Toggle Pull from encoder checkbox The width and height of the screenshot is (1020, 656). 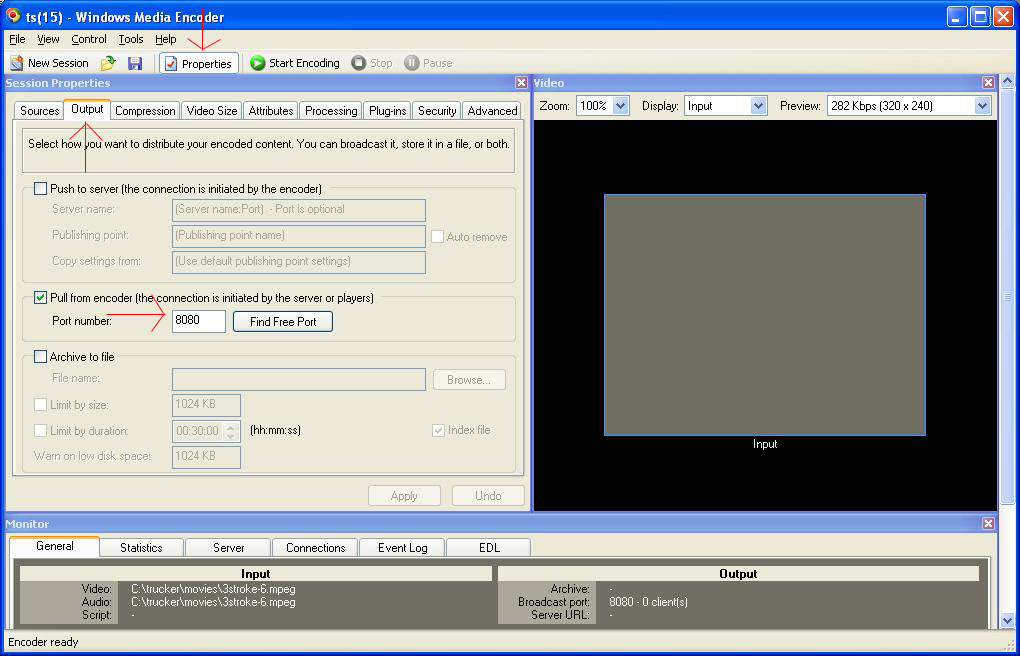click(40, 298)
